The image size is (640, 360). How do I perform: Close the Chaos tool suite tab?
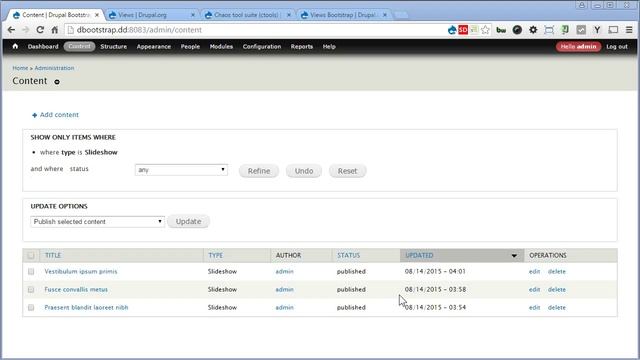tap(289, 15)
